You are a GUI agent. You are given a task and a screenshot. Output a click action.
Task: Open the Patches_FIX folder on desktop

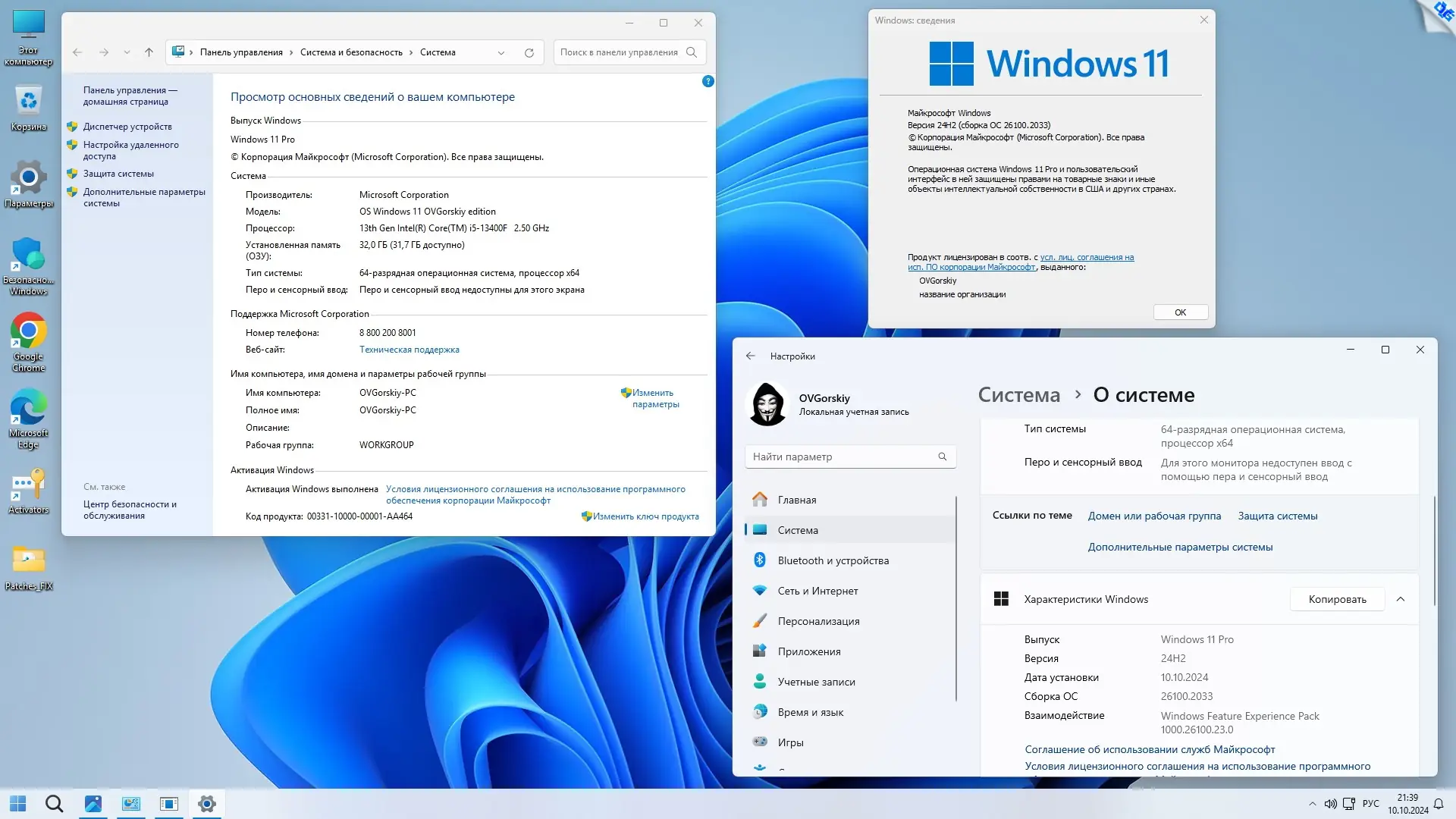(28, 561)
